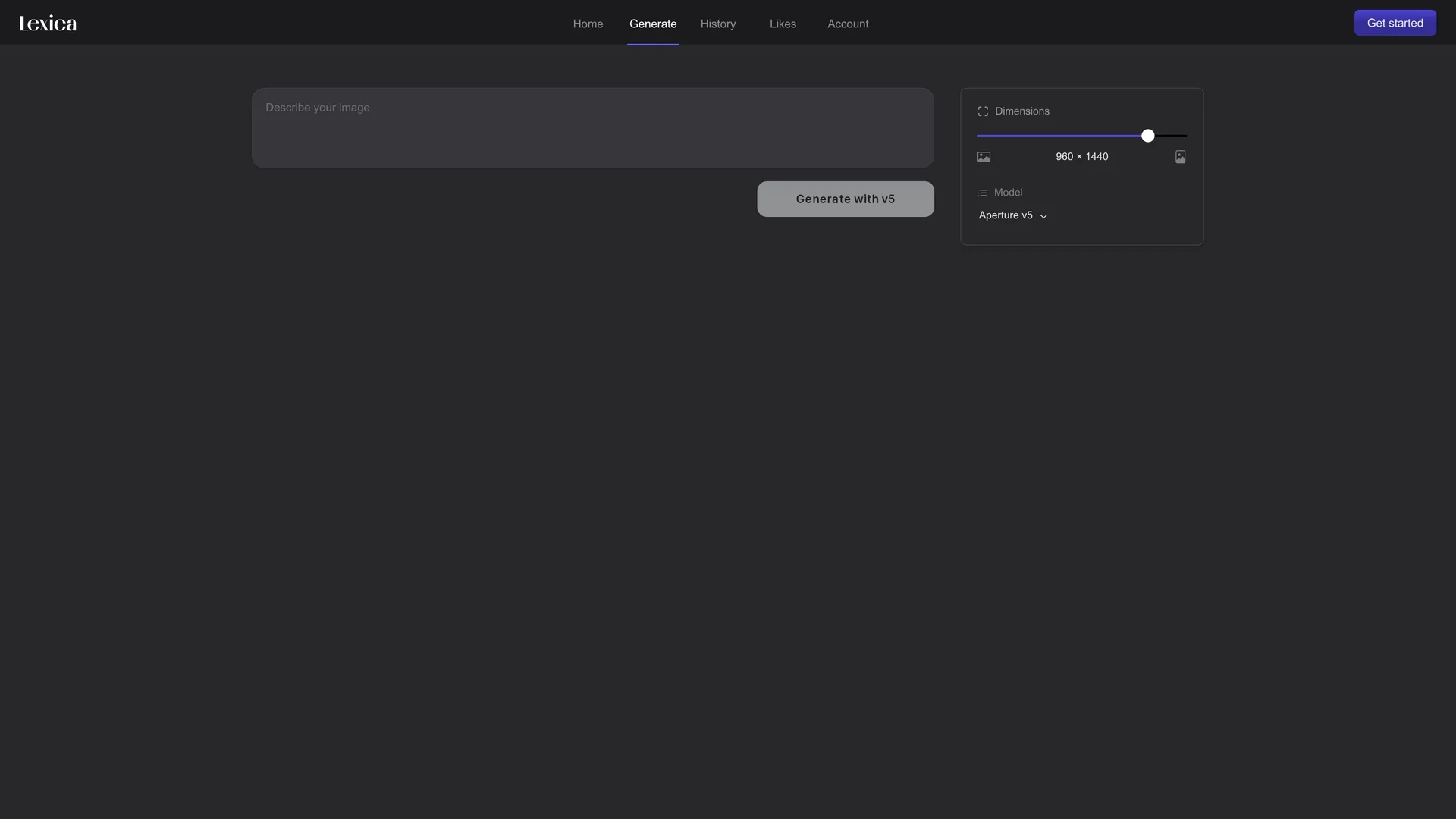Open the Home tab
The height and width of the screenshot is (819, 1456).
coord(588,24)
